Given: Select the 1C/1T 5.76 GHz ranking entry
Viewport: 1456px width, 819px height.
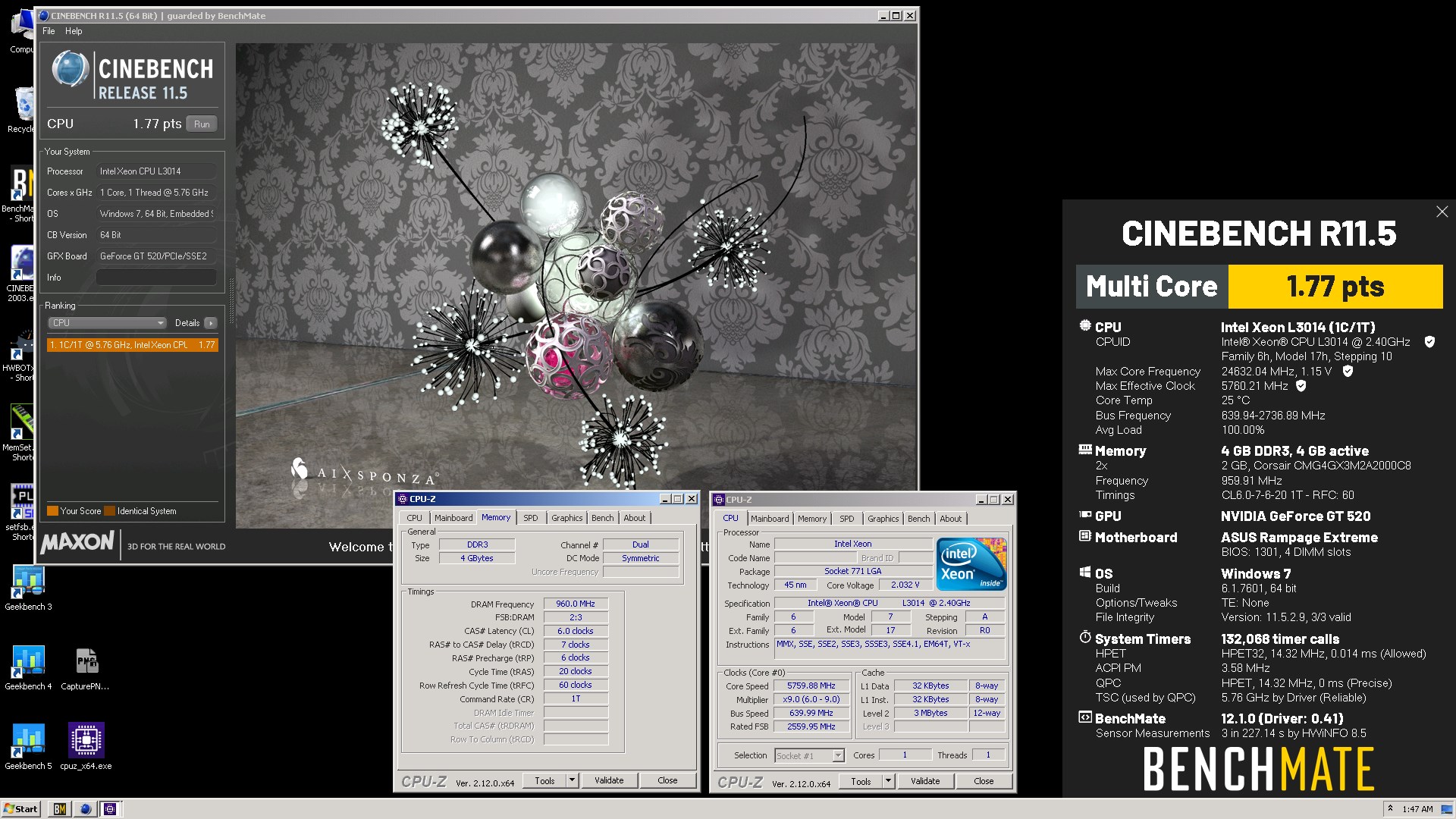Looking at the screenshot, I should pos(133,345).
